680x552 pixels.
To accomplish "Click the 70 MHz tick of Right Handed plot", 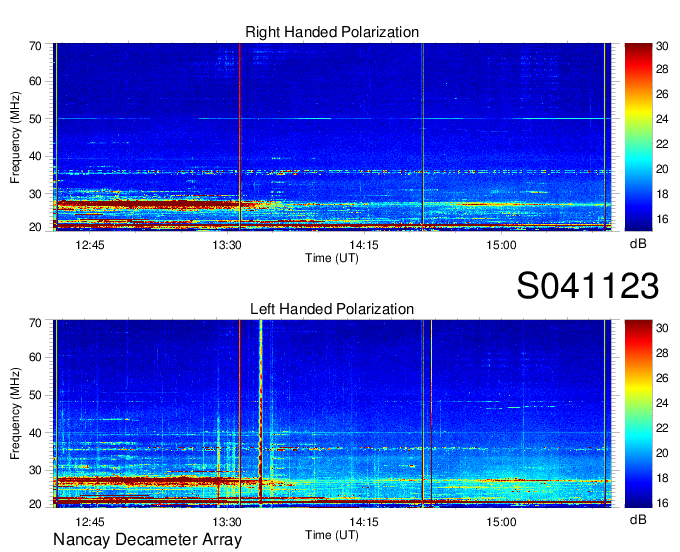I will pyautogui.click(x=35, y=46).
